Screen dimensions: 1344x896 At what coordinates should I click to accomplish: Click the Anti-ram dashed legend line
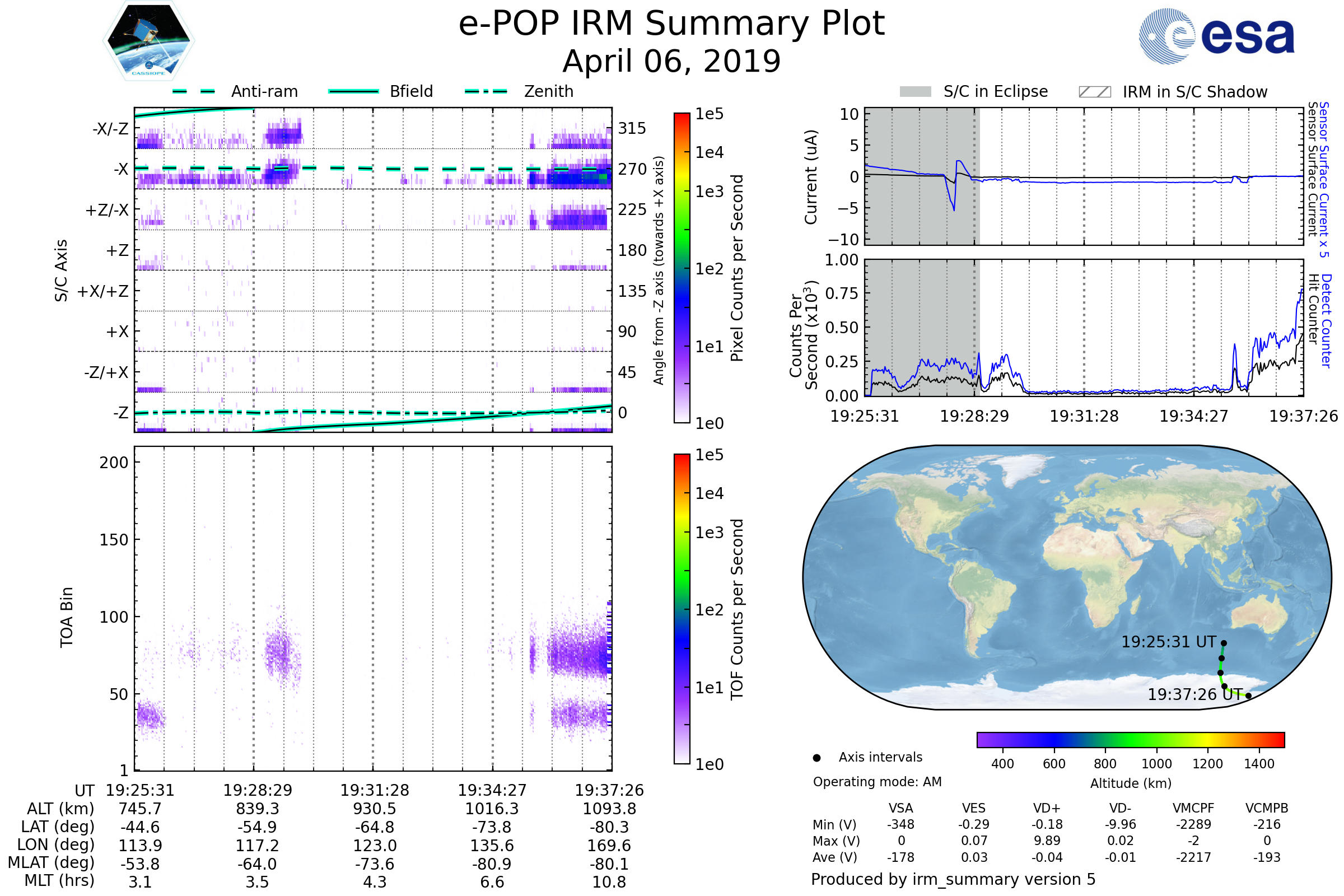pos(194,91)
